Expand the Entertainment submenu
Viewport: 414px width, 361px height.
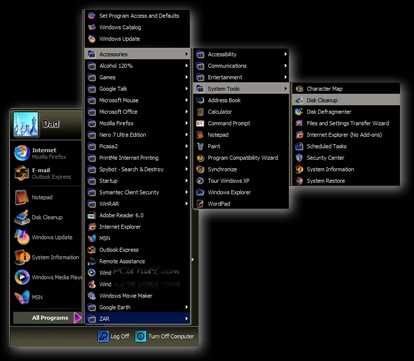click(241, 77)
